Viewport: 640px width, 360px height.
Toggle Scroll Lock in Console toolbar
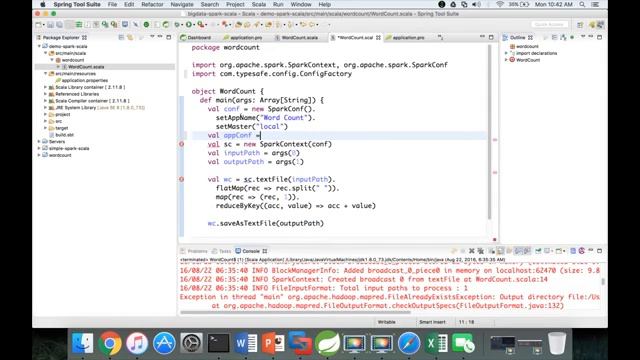pos(501,251)
